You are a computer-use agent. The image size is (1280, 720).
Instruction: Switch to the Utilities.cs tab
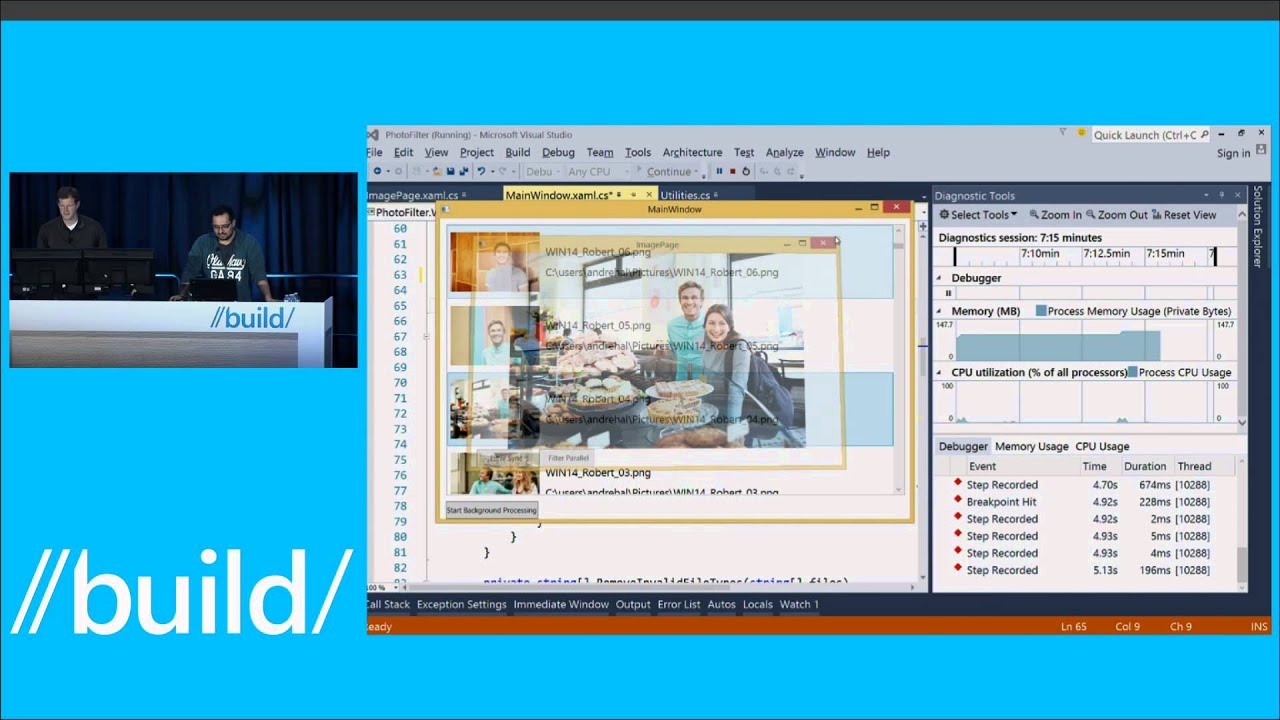pos(685,195)
